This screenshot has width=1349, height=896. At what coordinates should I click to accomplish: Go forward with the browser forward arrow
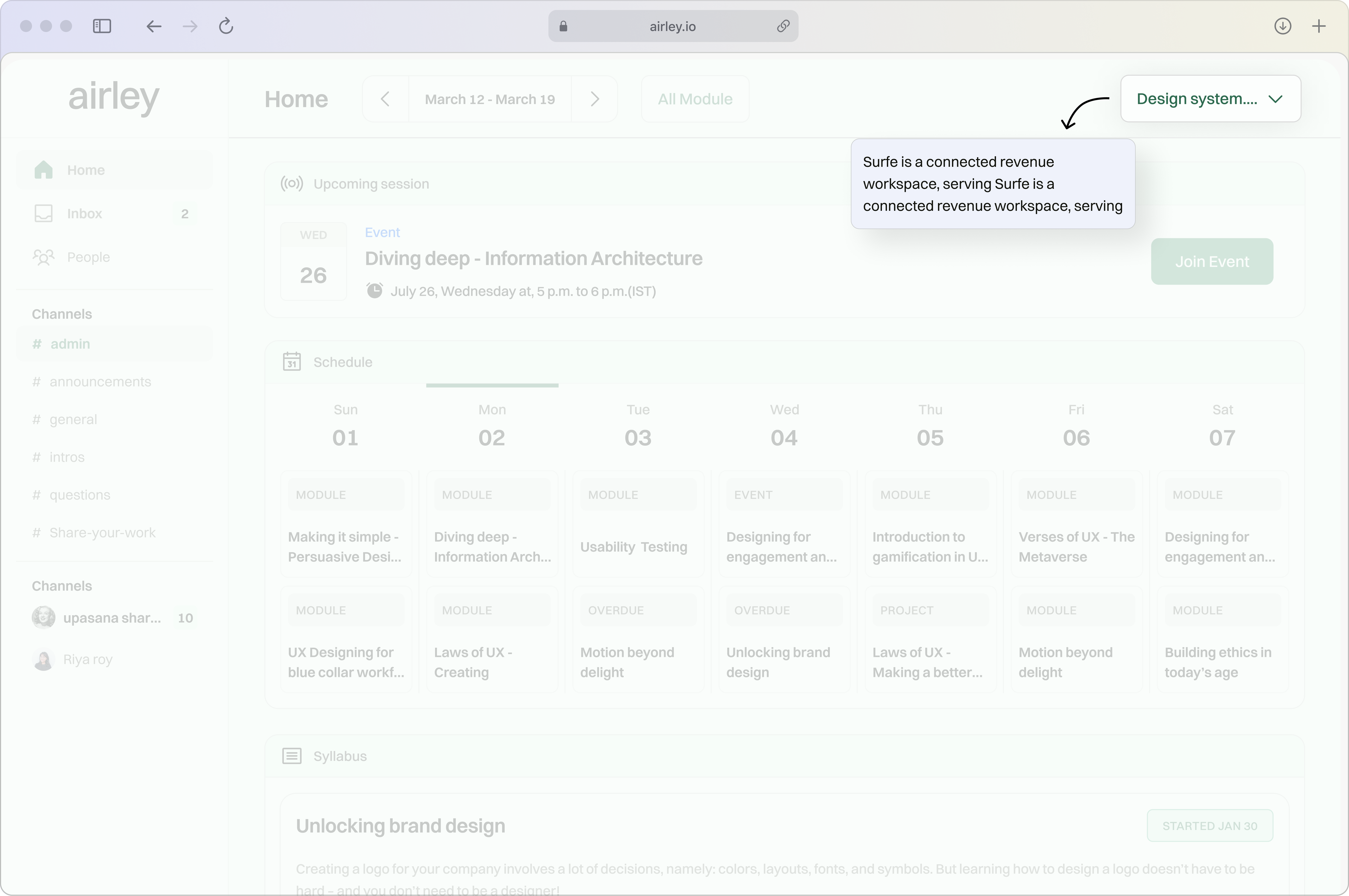tap(190, 26)
